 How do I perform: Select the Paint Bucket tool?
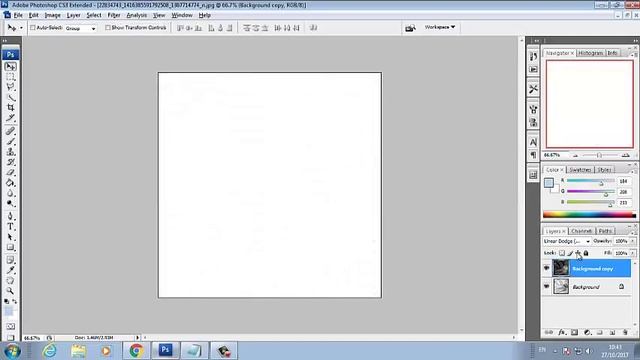click(11, 182)
